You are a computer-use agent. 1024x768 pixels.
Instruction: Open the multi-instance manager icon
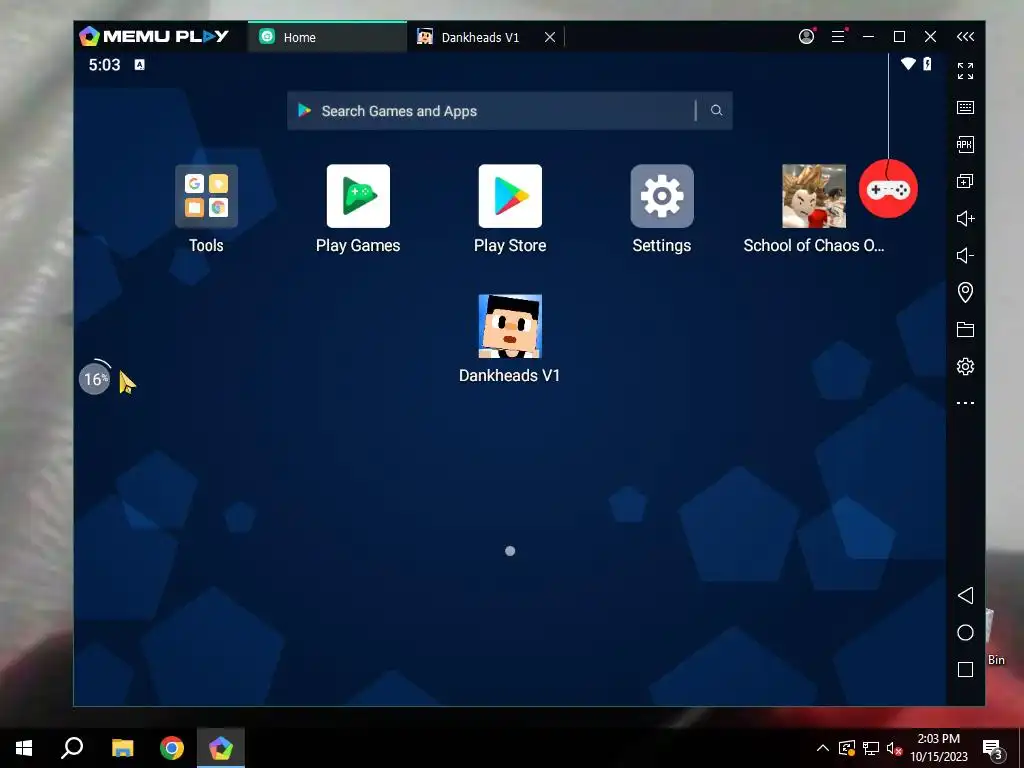[x=965, y=181]
